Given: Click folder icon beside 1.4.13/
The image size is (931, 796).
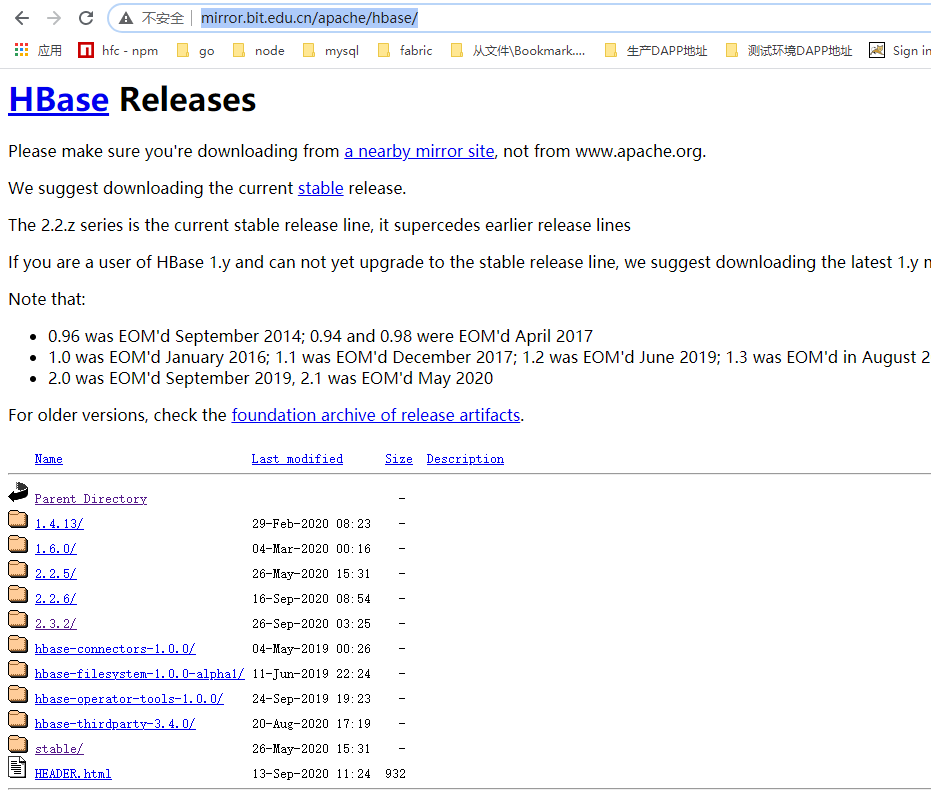Looking at the screenshot, I should click(18, 519).
